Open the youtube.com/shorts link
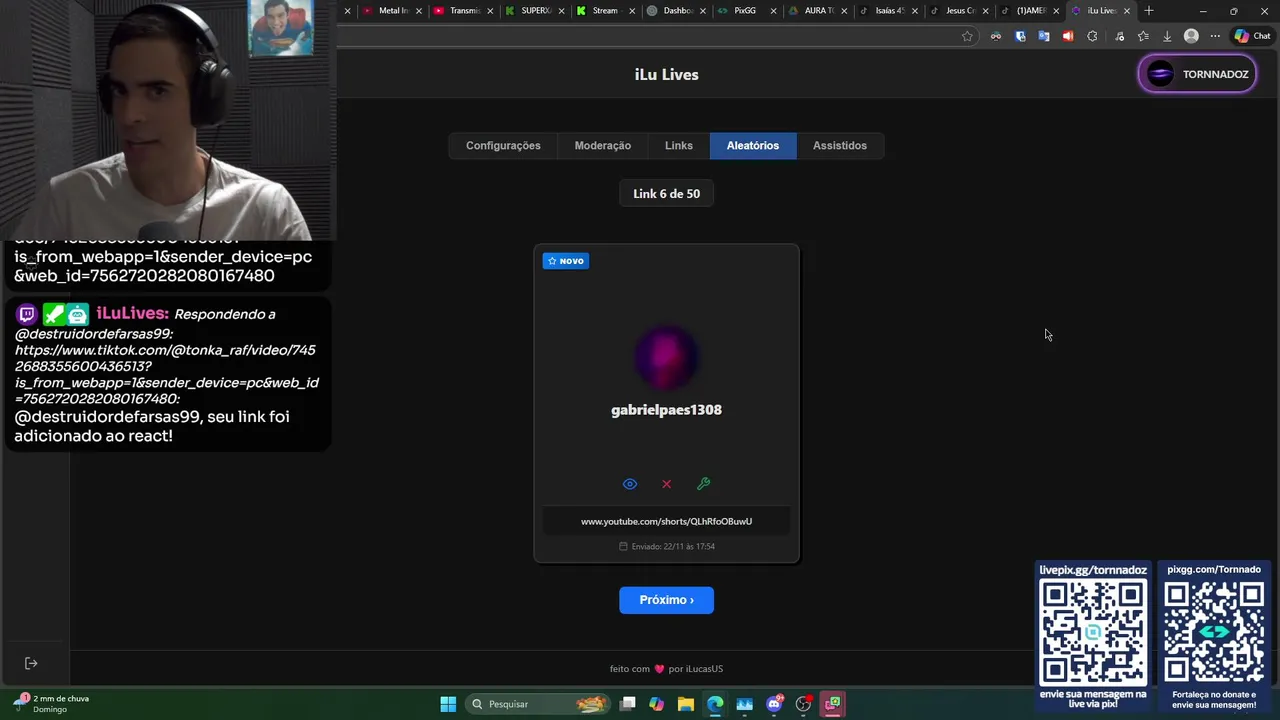Screen dimensions: 1280x720 666,521
